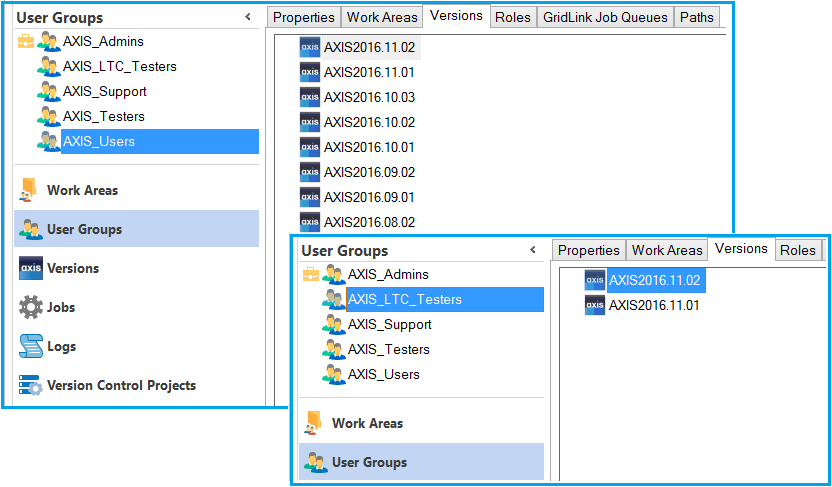Viewport: 832px width, 487px height.
Task: Open the Roles tab in back window
Action: tap(513, 18)
